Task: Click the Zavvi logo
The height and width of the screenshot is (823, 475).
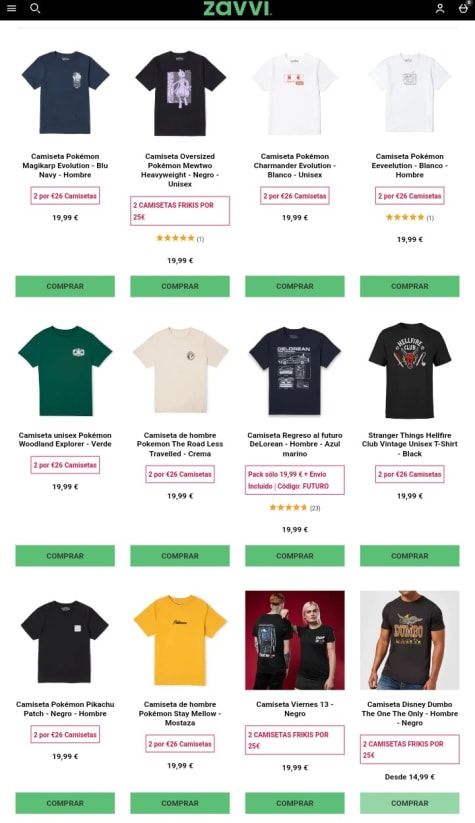Action: [x=237, y=8]
